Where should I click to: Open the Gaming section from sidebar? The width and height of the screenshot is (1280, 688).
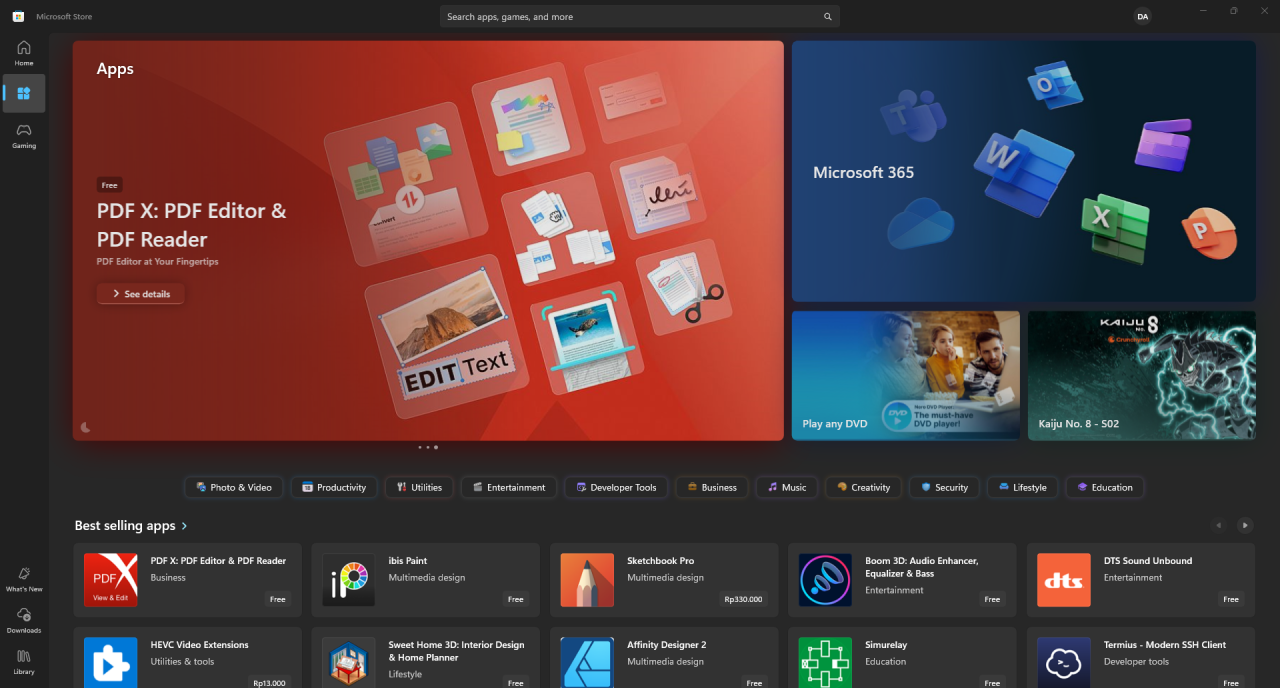click(x=23, y=135)
